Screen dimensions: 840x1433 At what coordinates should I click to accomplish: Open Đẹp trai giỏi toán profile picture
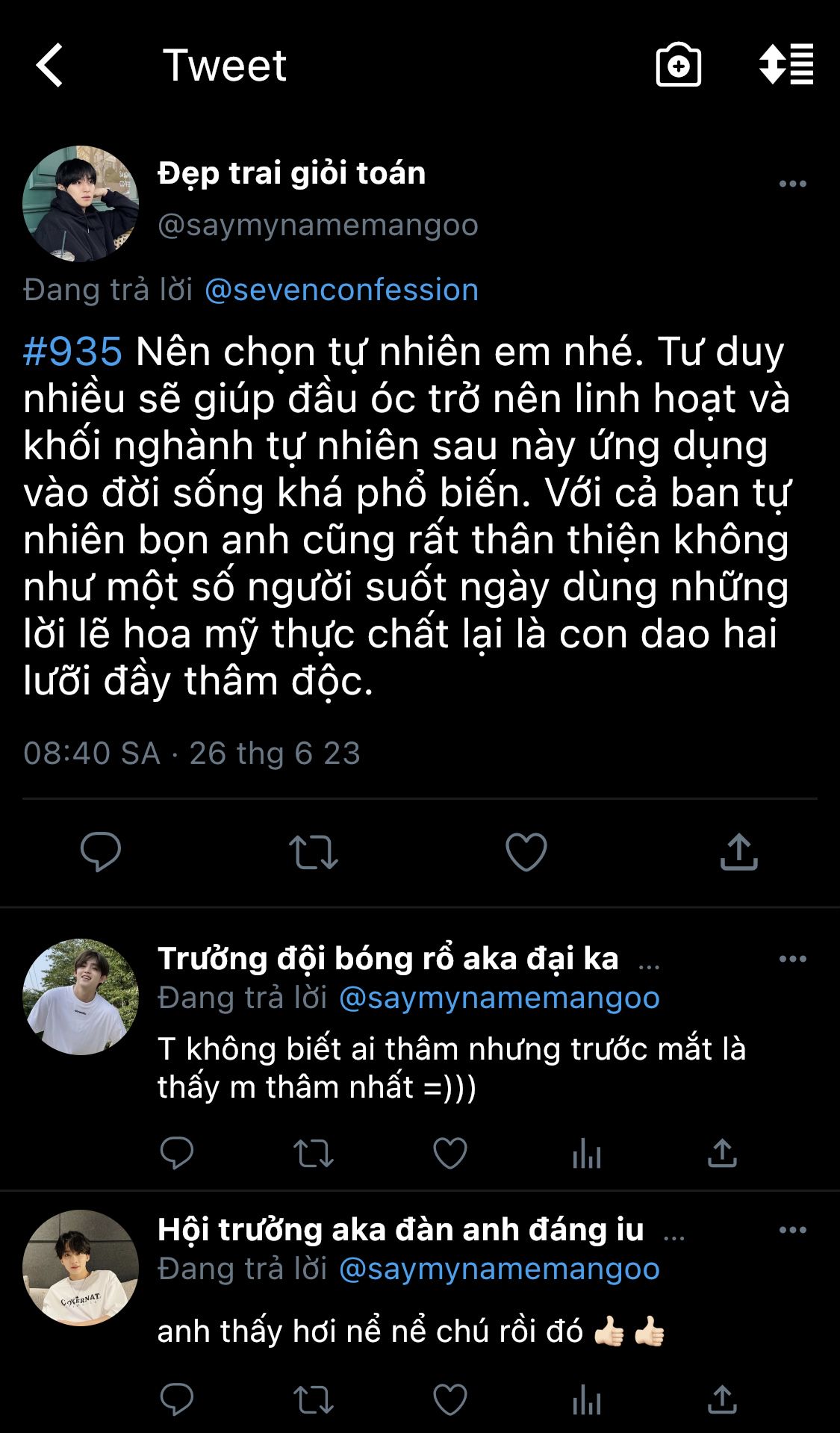coord(81,204)
